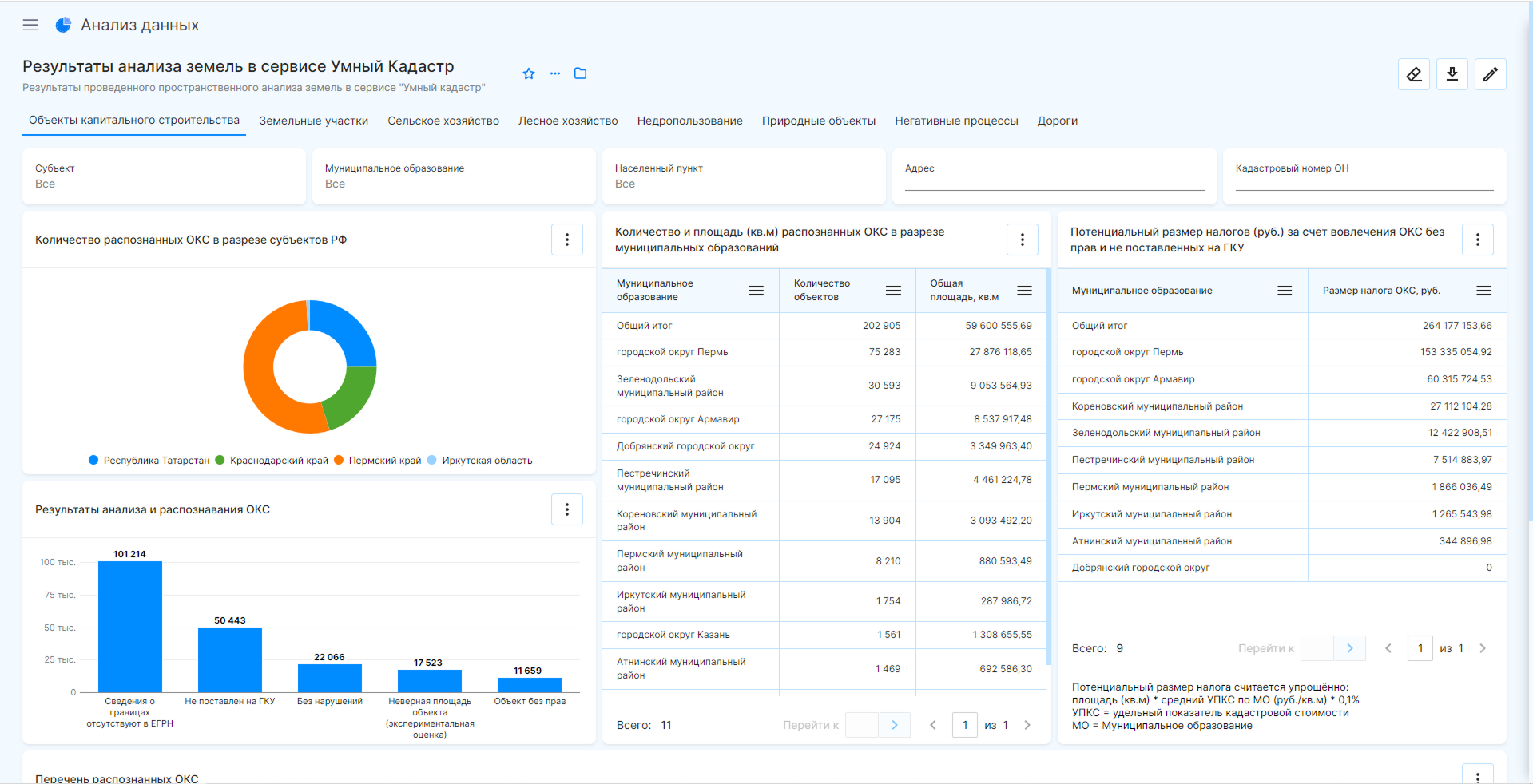
Task: Open column menu for Размер налога ОКС, руб.
Action: tap(1484, 291)
